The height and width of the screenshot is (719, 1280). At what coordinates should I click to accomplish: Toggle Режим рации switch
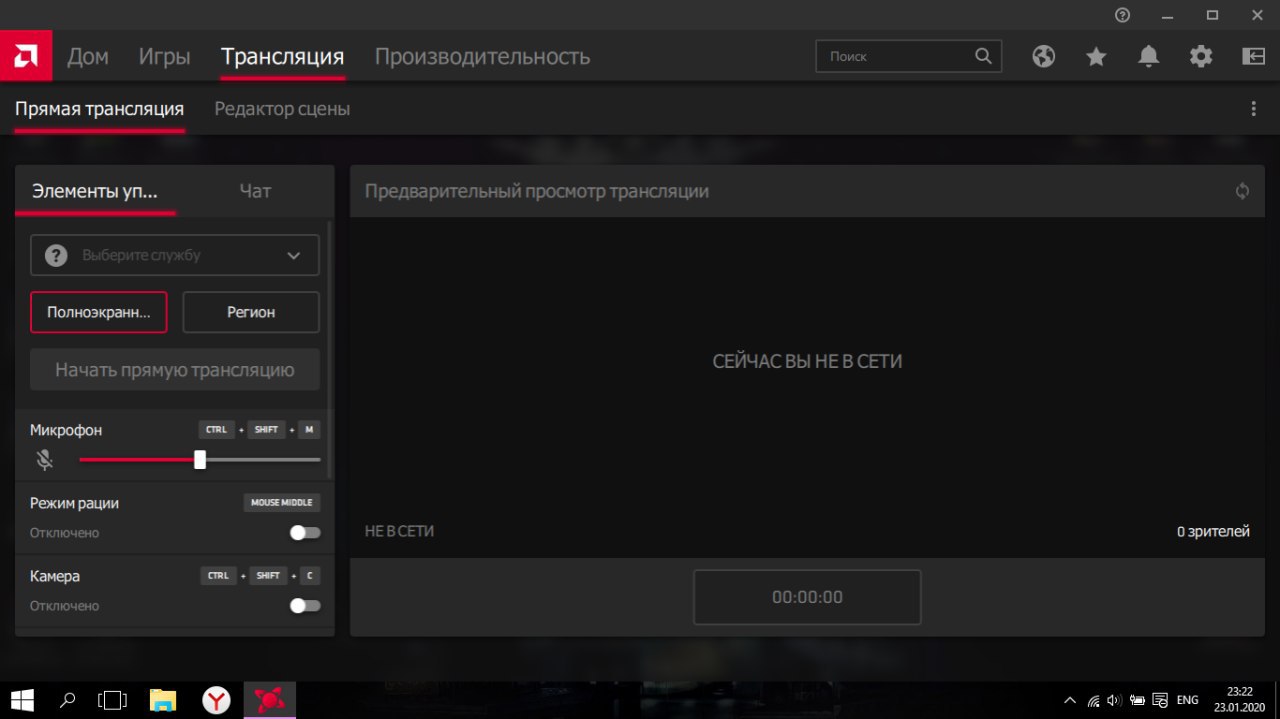pos(305,533)
